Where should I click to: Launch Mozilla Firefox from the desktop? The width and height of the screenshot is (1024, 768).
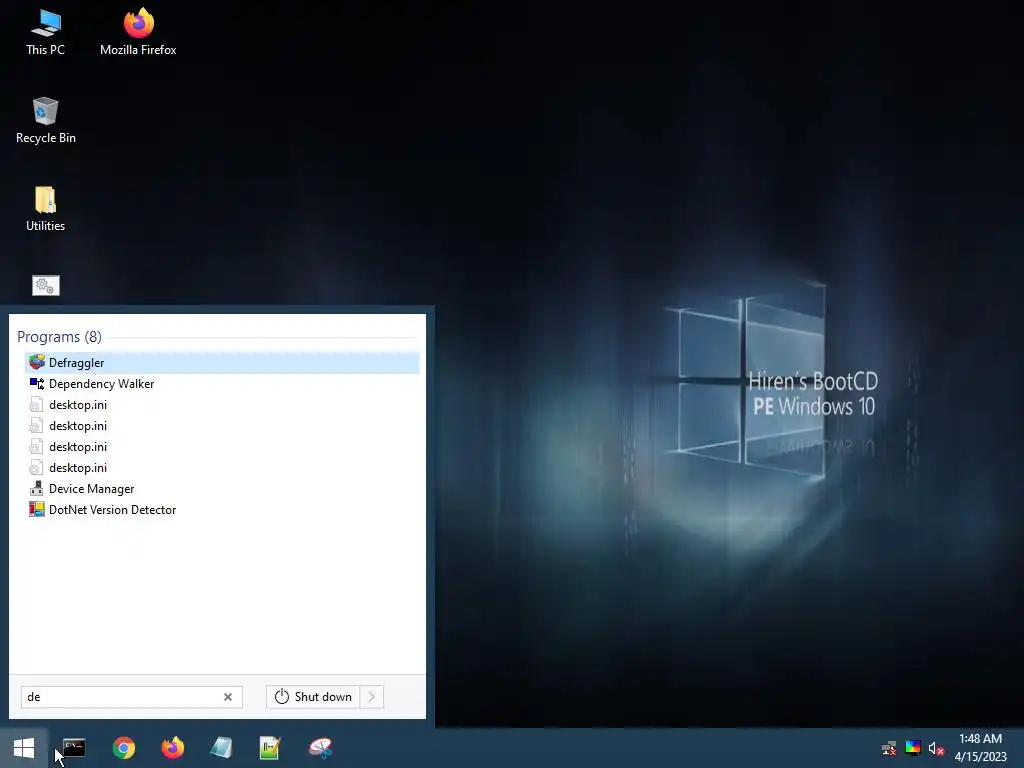[x=138, y=33]
